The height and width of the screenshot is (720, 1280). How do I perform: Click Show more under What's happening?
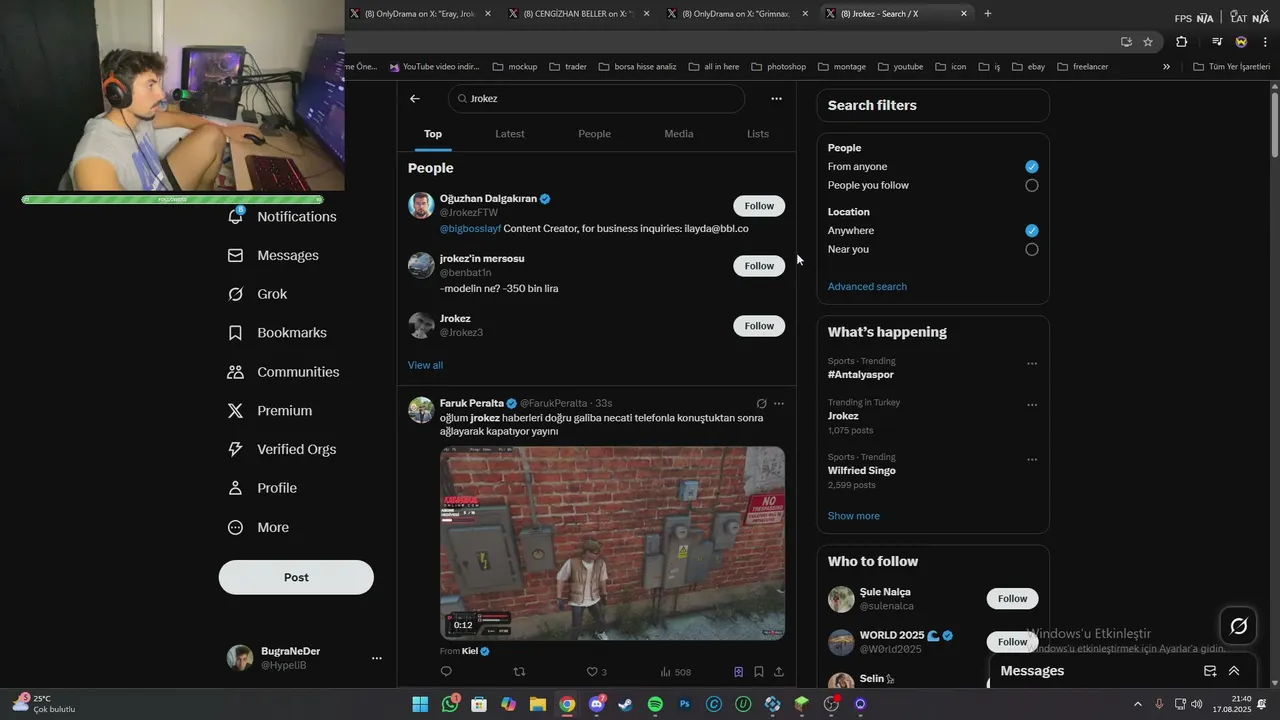tap(854, 516)
